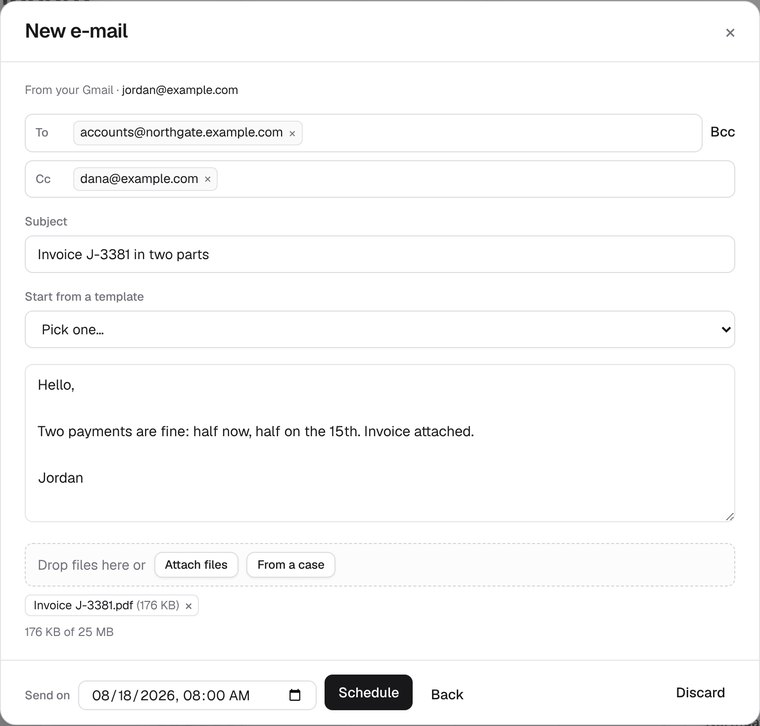Click inside the message body text area
The width and height of the screenshot is (760, 726).
380,443
